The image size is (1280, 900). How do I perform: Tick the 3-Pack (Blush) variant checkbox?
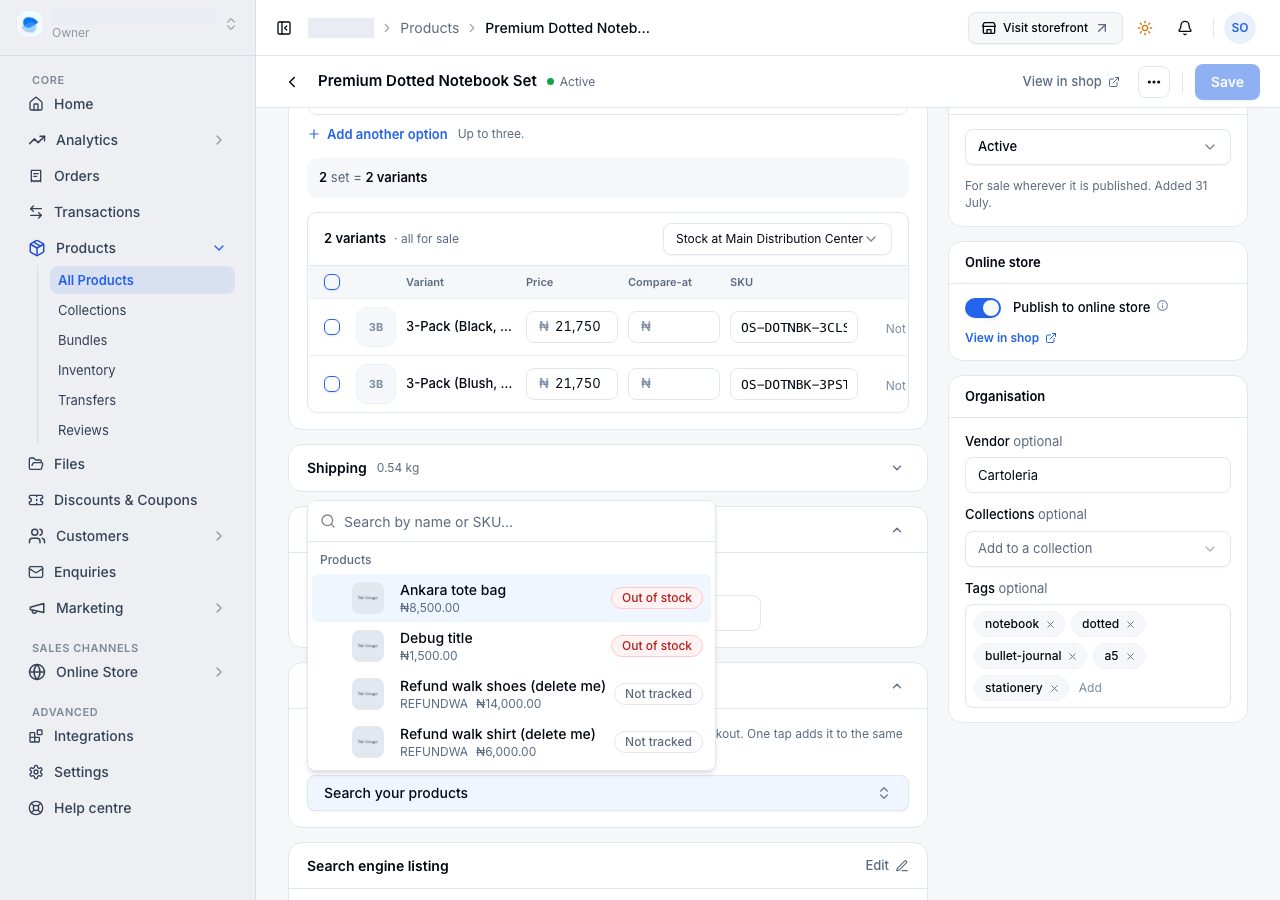[x=332, y=384]
